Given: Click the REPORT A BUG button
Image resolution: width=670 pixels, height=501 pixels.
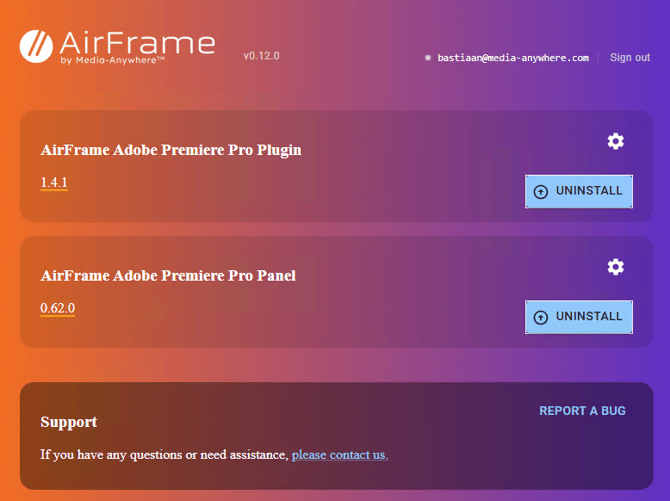Looking at the screenshot, I should [582, 411].
